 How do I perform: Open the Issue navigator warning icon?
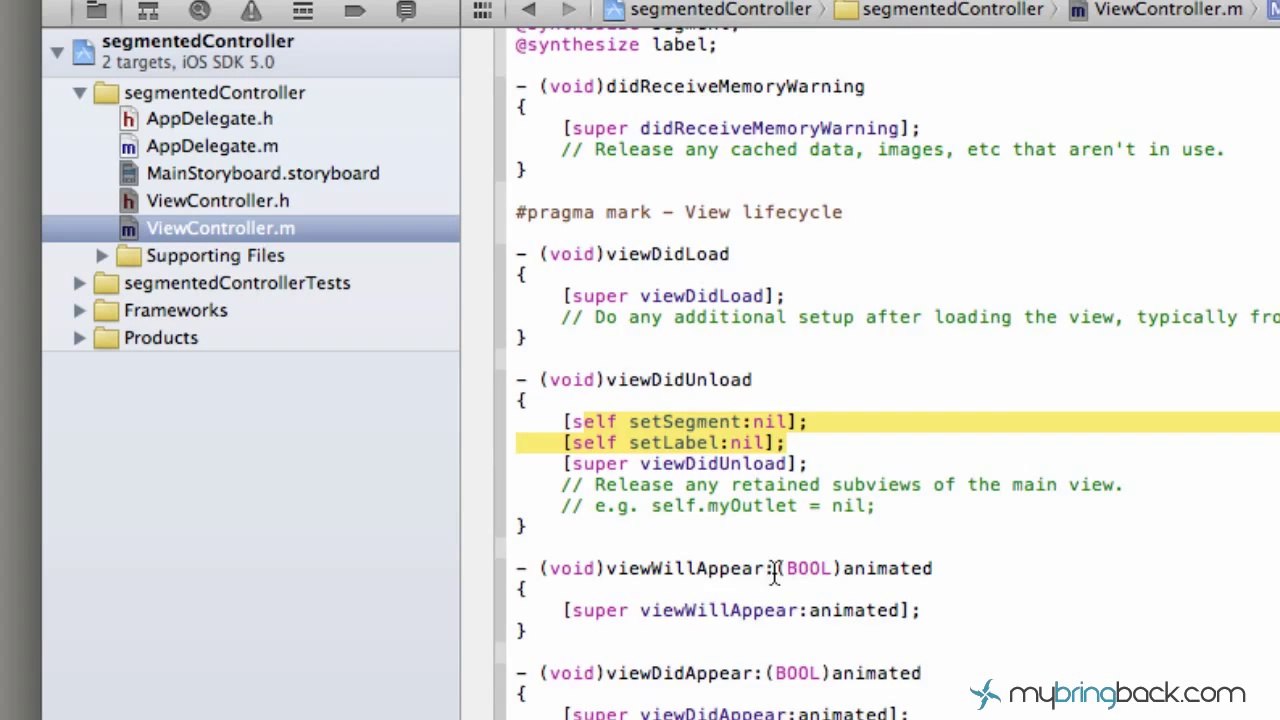pyautogui.click(x=251, y=11)
